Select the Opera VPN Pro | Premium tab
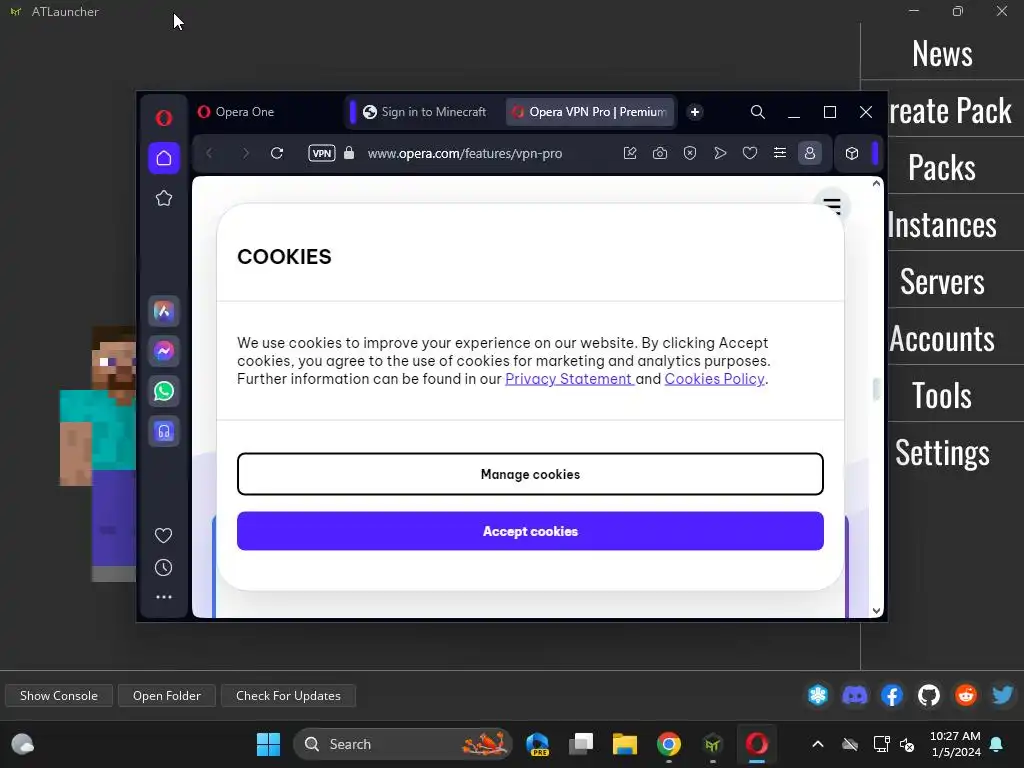 [x=590, y=112]
